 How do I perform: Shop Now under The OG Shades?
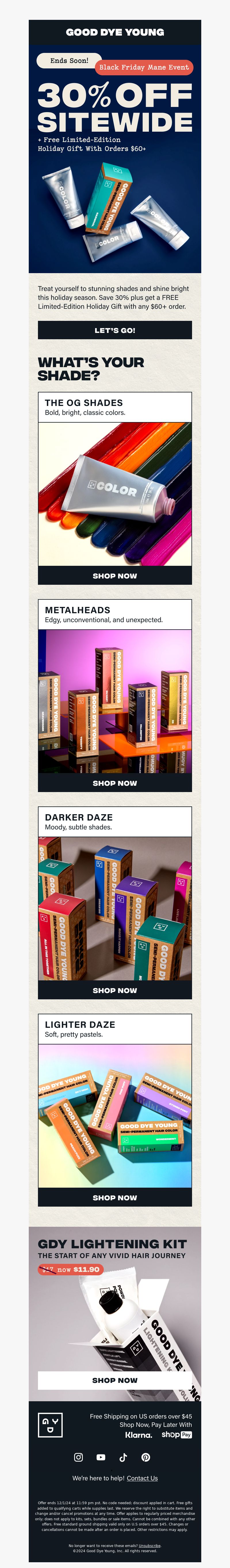(115, 576)
